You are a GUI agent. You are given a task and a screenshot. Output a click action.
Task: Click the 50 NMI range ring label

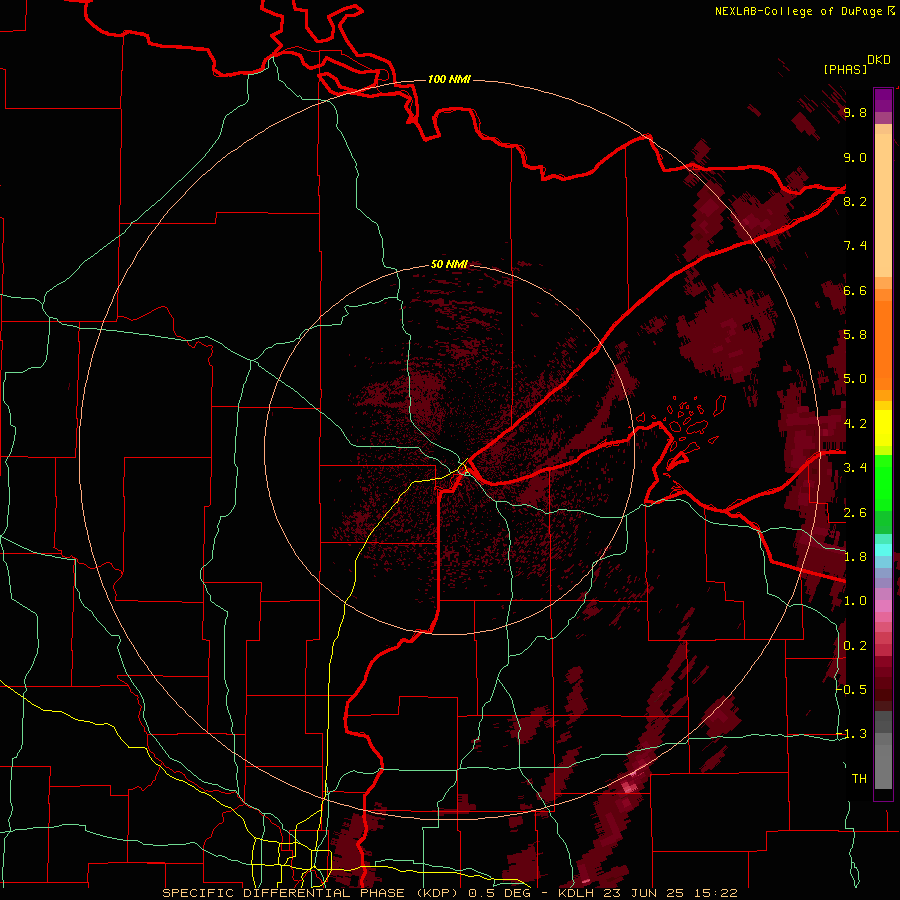pyautogui.click(x=449, y=264)
